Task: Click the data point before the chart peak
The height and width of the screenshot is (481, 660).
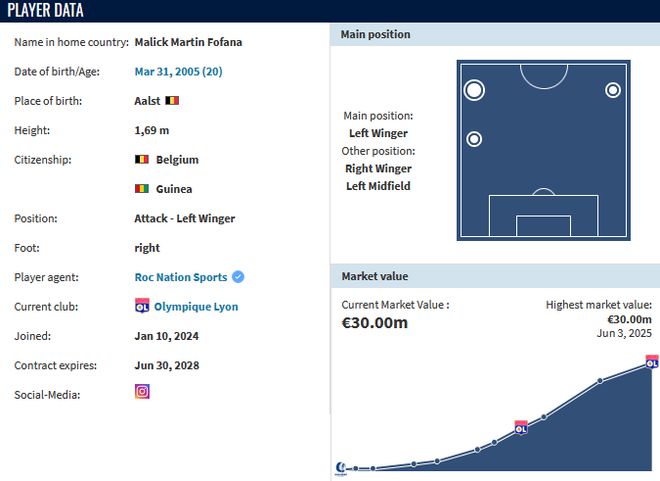Action: pyautogui.click(x=600, y=381)
